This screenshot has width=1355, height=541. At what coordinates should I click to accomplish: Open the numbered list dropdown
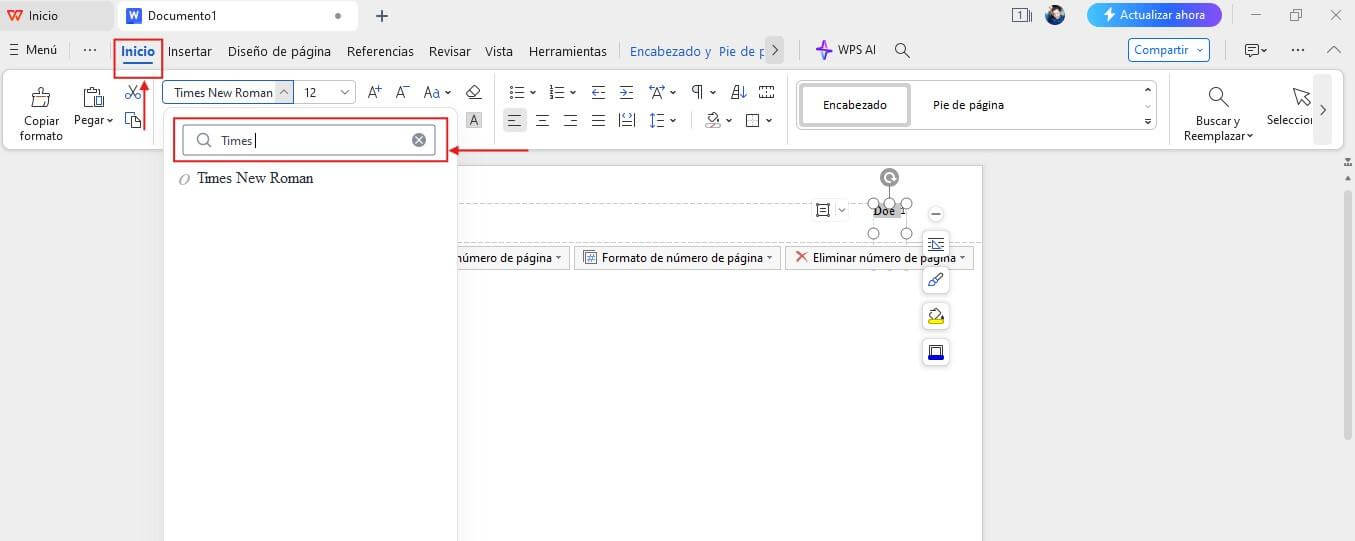pyautogui.click(x=574, y=93)
